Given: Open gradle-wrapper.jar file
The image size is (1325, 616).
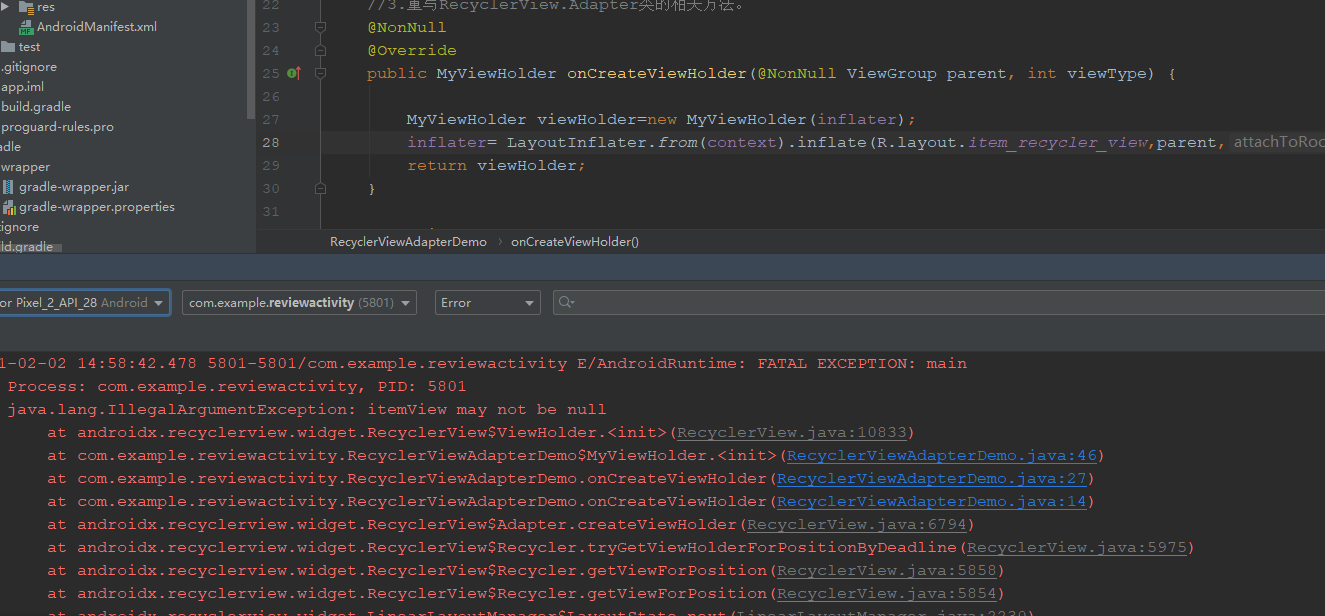Looking at the screenshot, I should (x=74, y=187).
